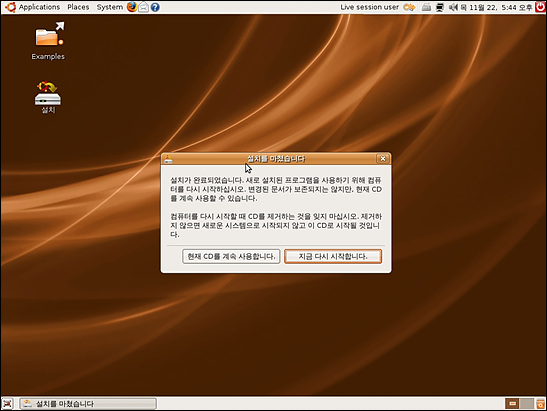
Task: Click the red power/quit icon in the top panel
Action: pos(540,7)
